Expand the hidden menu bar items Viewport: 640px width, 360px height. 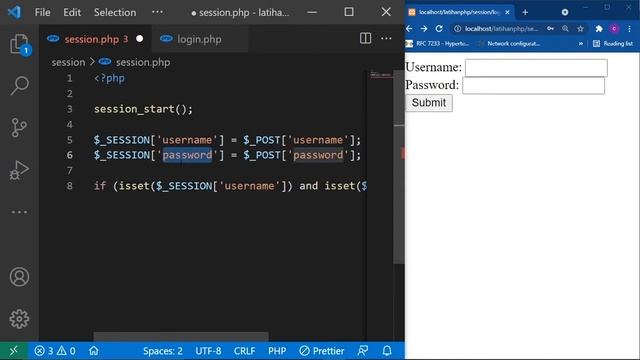pyautogui.click(x=157, y=12)
